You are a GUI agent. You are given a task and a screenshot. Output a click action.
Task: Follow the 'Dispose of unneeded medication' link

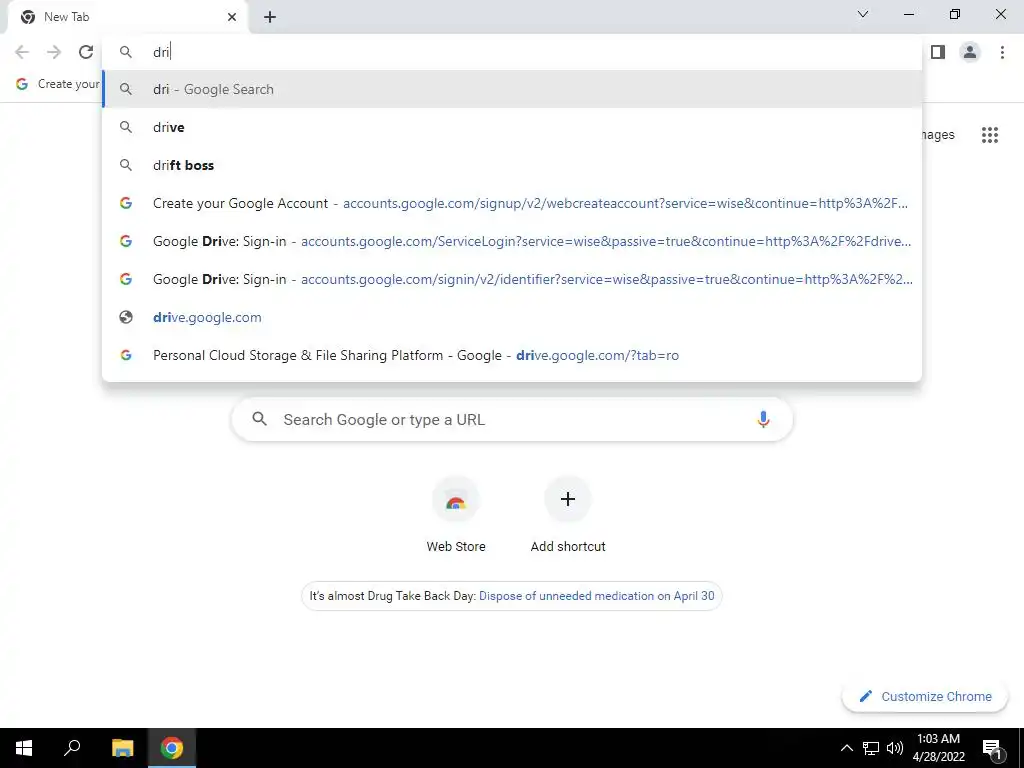pyautogui.click(x=597, y=596)
